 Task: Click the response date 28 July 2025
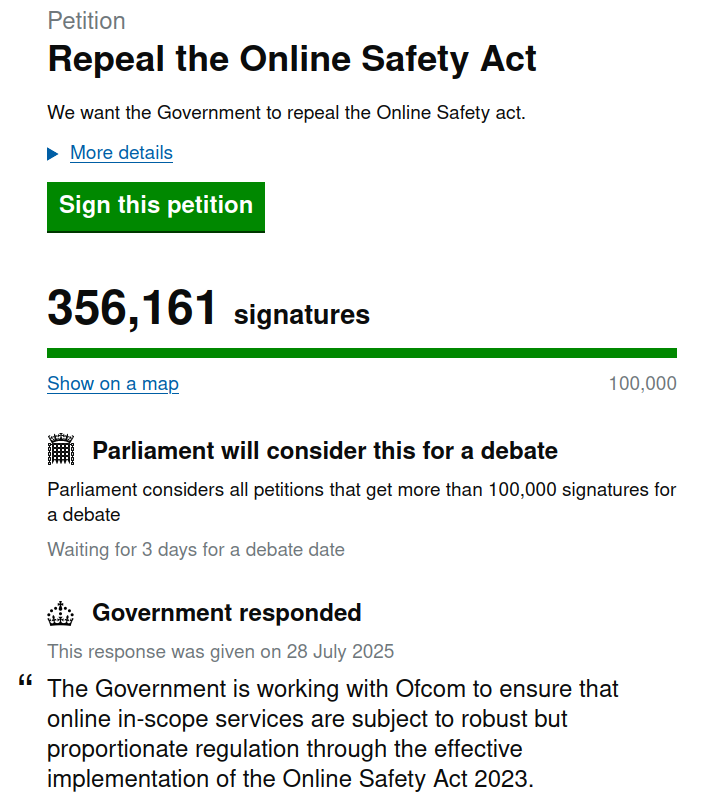pos(340,652)
